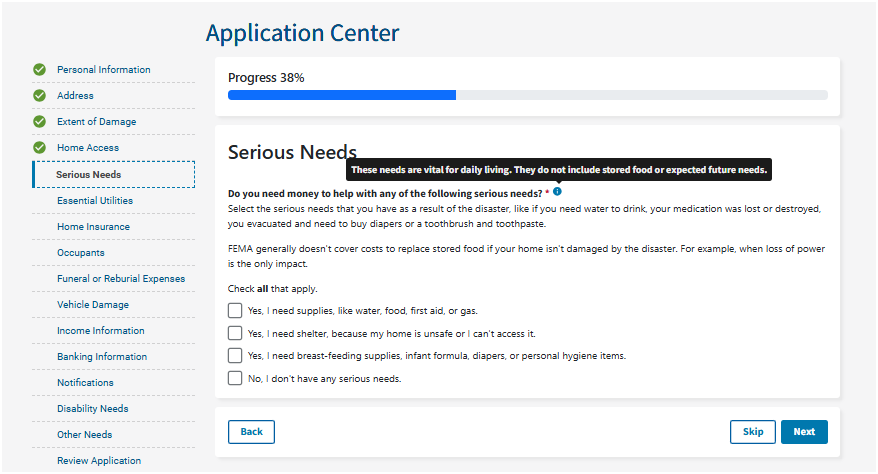Click the Next button
Screen dimensions: 878x474
coord(804,432)
